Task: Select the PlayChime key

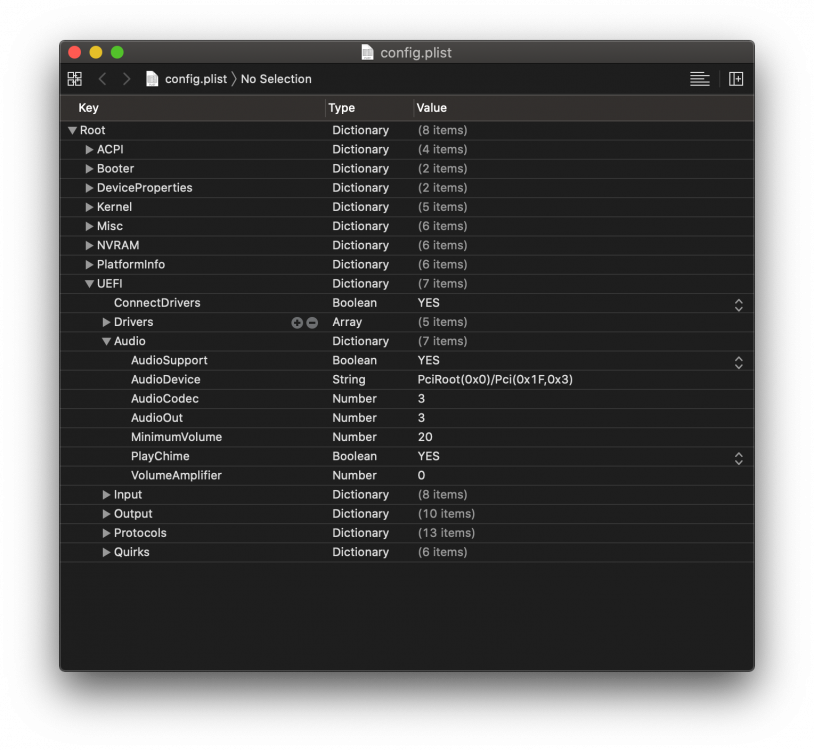Action: click(x=160, y=456)
